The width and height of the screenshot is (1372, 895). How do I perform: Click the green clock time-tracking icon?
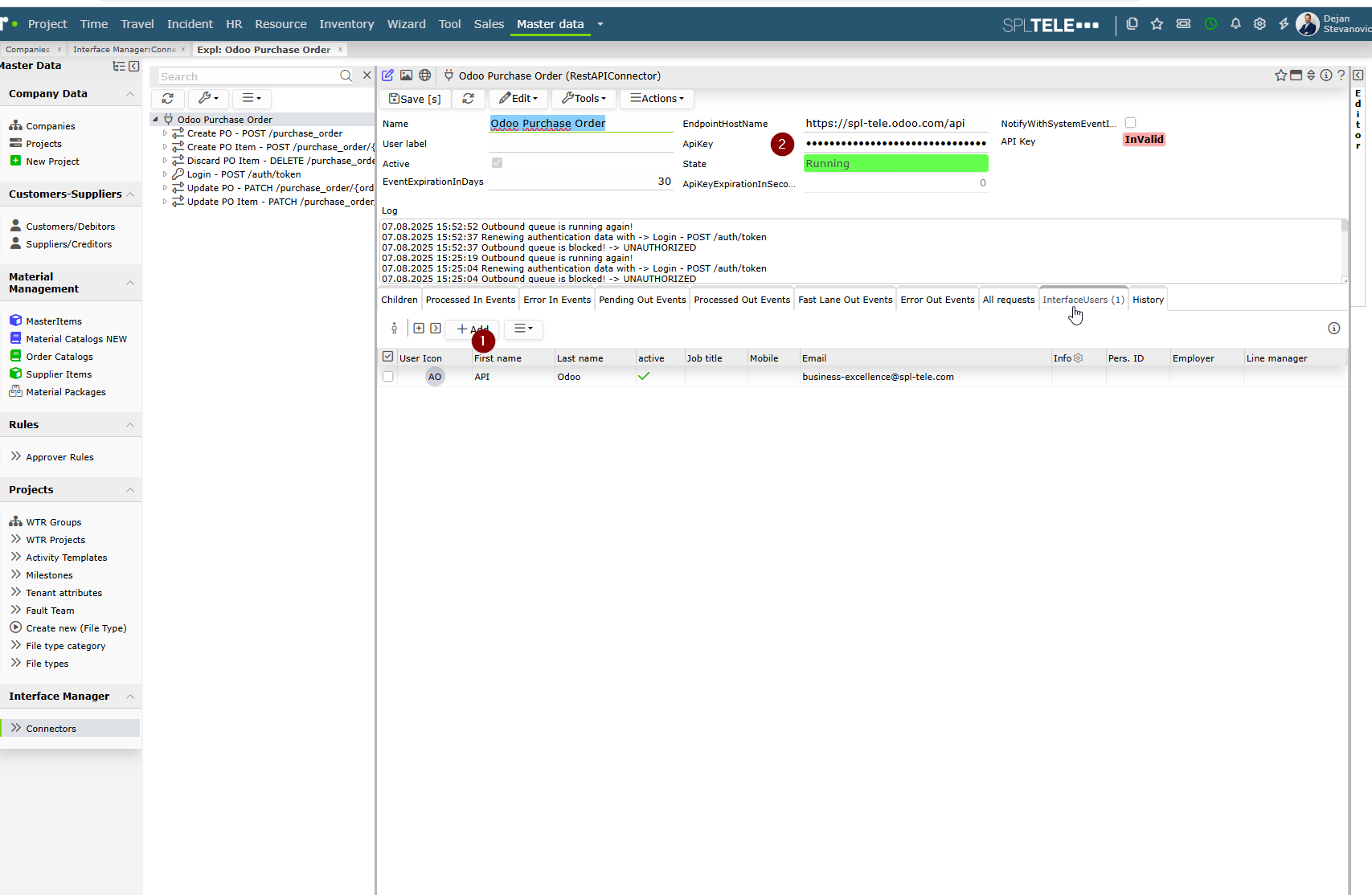pyautogui.click(x=1210, y=24)
